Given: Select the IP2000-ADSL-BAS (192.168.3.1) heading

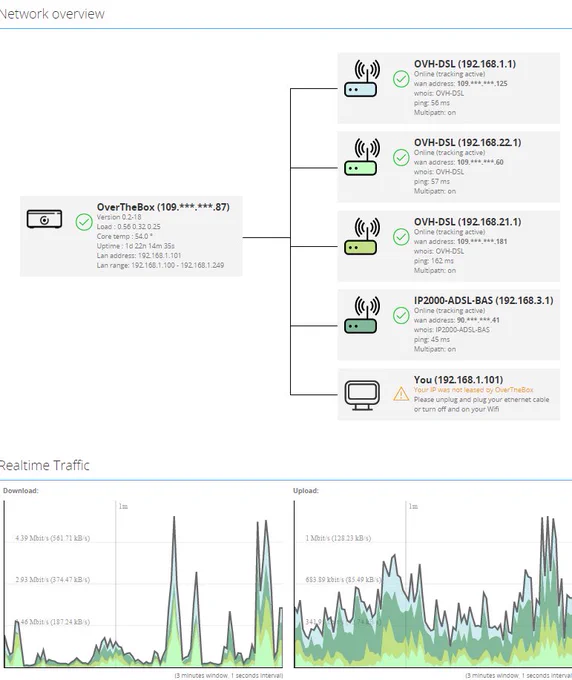Looking at the screenshot, I should point(484,300).
